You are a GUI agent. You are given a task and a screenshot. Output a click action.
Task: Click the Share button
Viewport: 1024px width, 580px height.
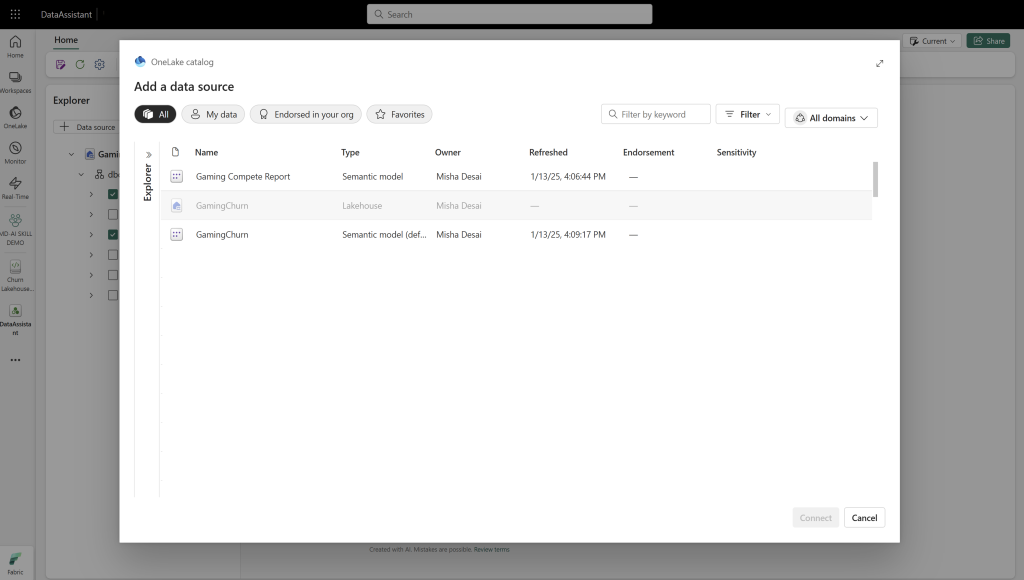[989, 41]
